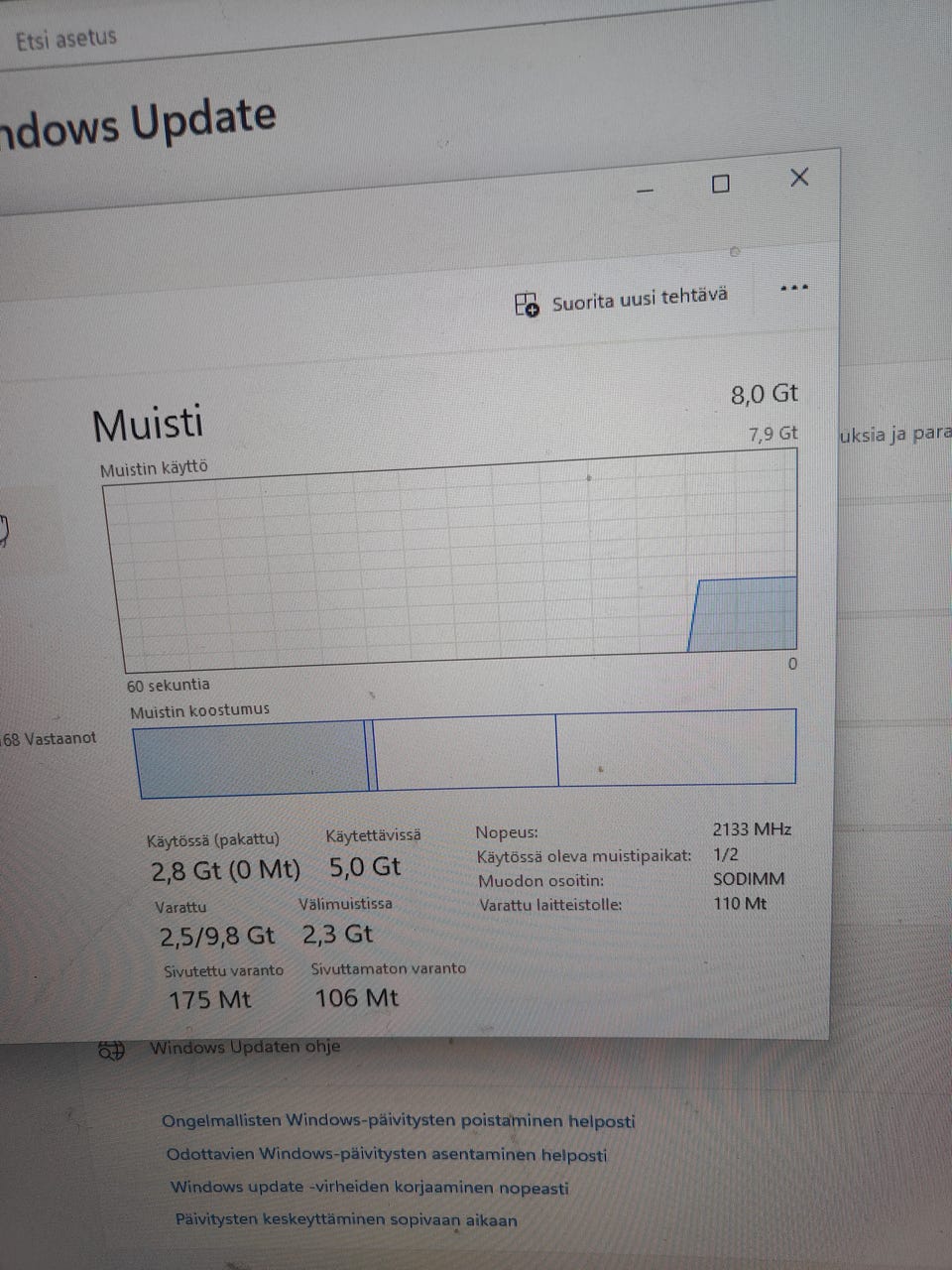The height and width of the screenshot is (1270, 952).
Task: Click the 2,5/9,8 Gt committed value
Action: click(x=217, y=936)
